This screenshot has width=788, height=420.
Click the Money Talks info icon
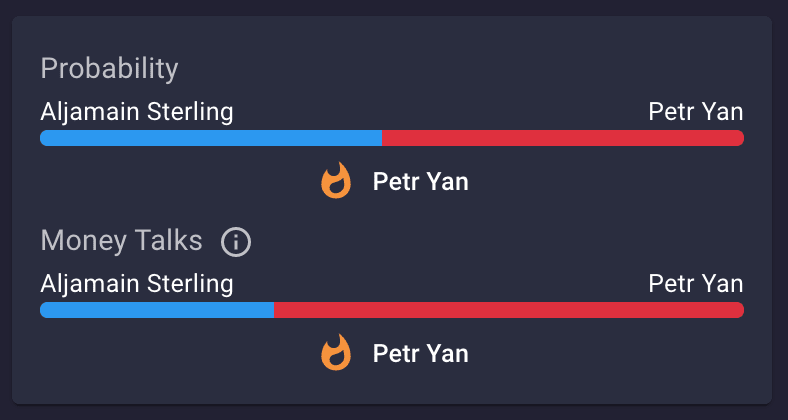(236, 243)
